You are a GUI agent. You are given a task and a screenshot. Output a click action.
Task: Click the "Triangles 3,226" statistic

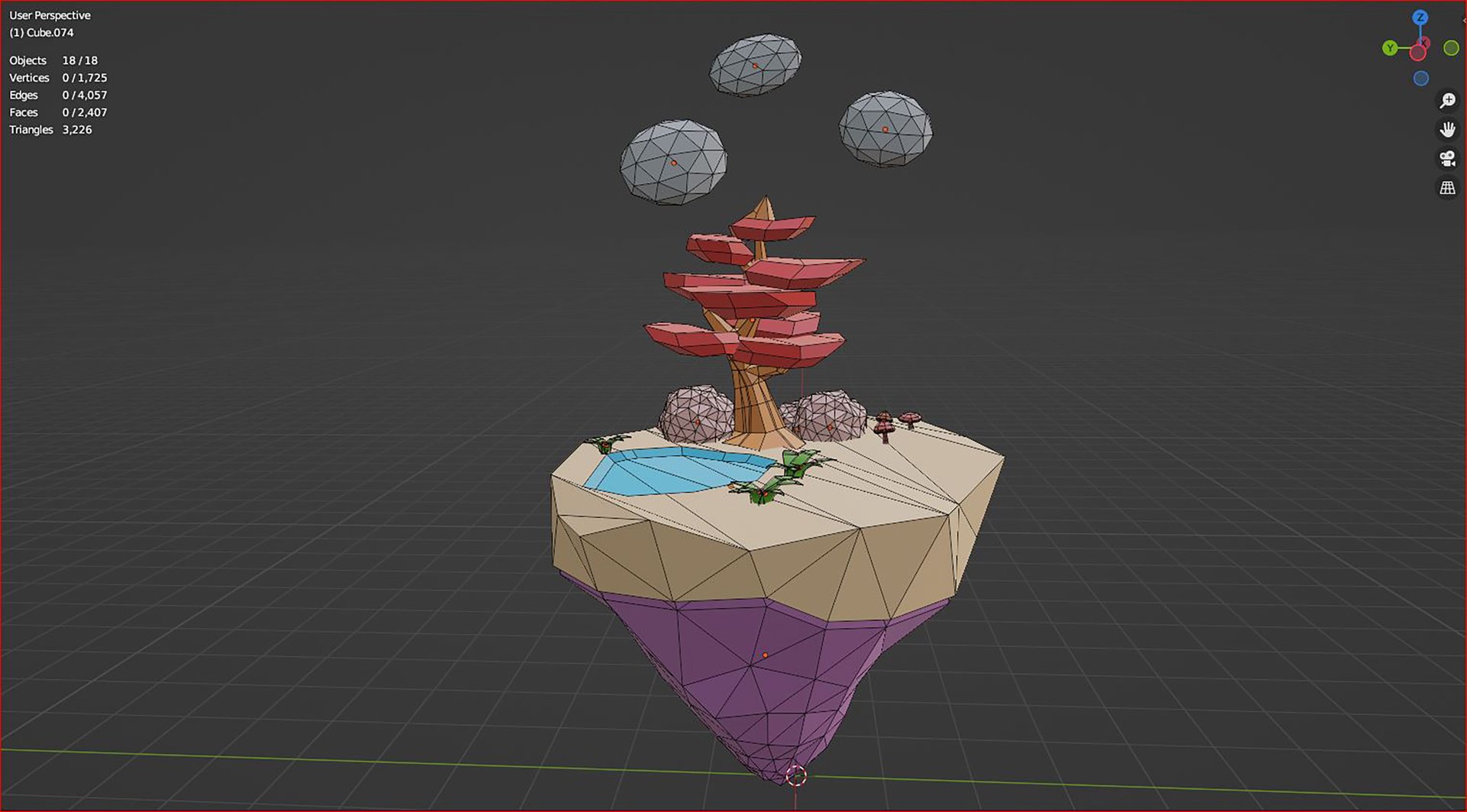click(x=50, y=130)
